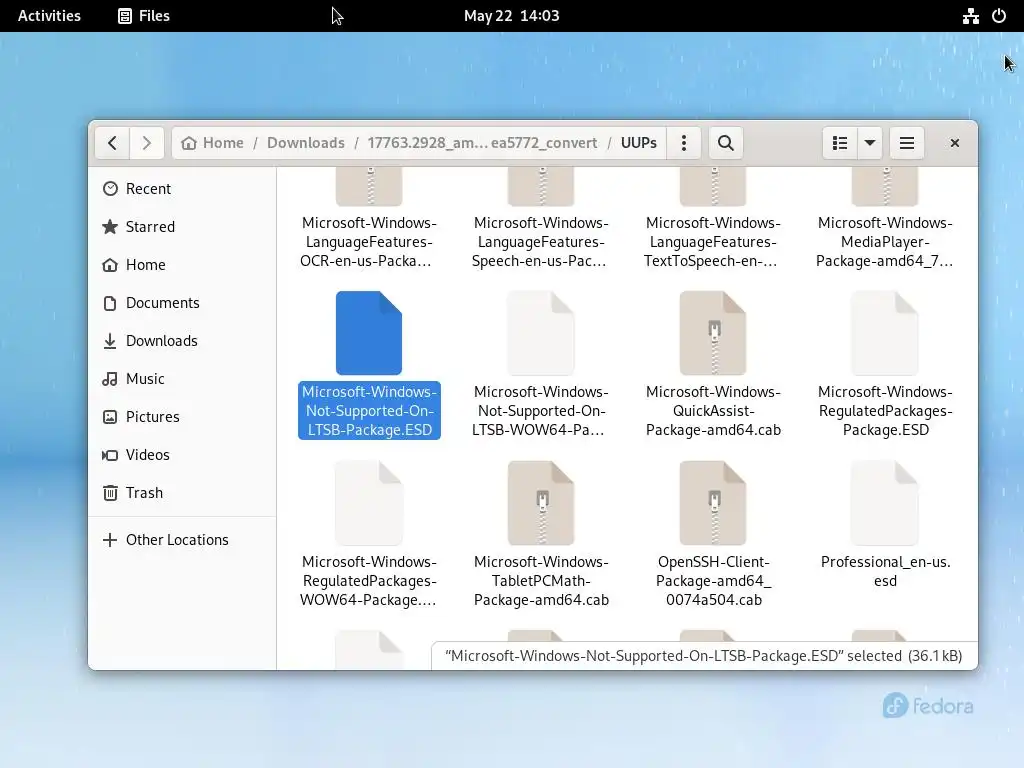The width and height of the screenshot is (1024, 768).
Task: Open the search magnifier in Files
Action: click(726, 143)
